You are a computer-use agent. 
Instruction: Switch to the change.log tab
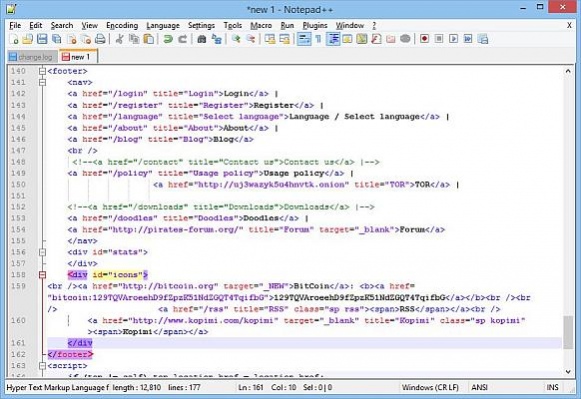coord(32,57)
